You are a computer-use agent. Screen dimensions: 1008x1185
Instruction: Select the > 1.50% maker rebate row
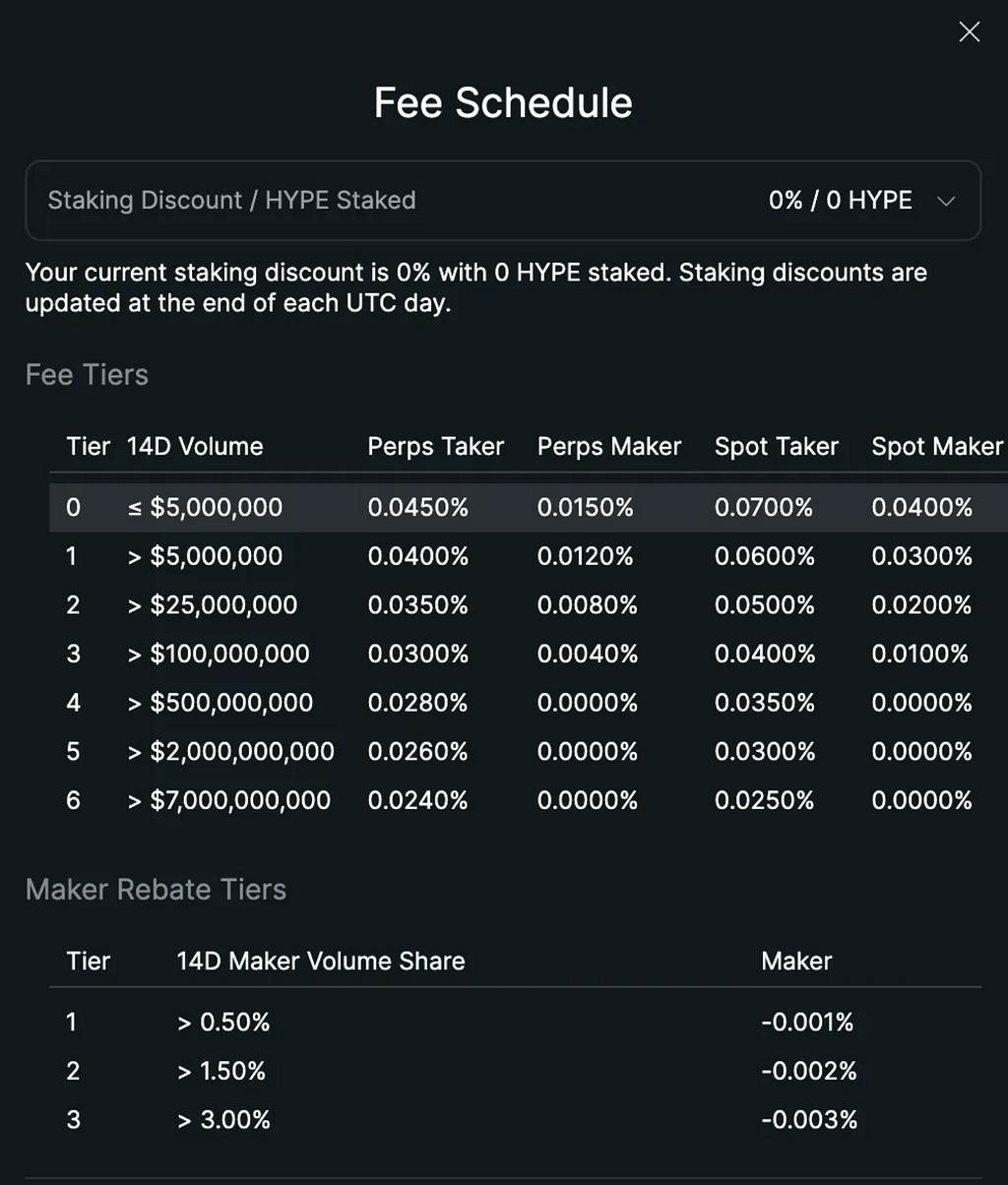(x=516, y=1071)
